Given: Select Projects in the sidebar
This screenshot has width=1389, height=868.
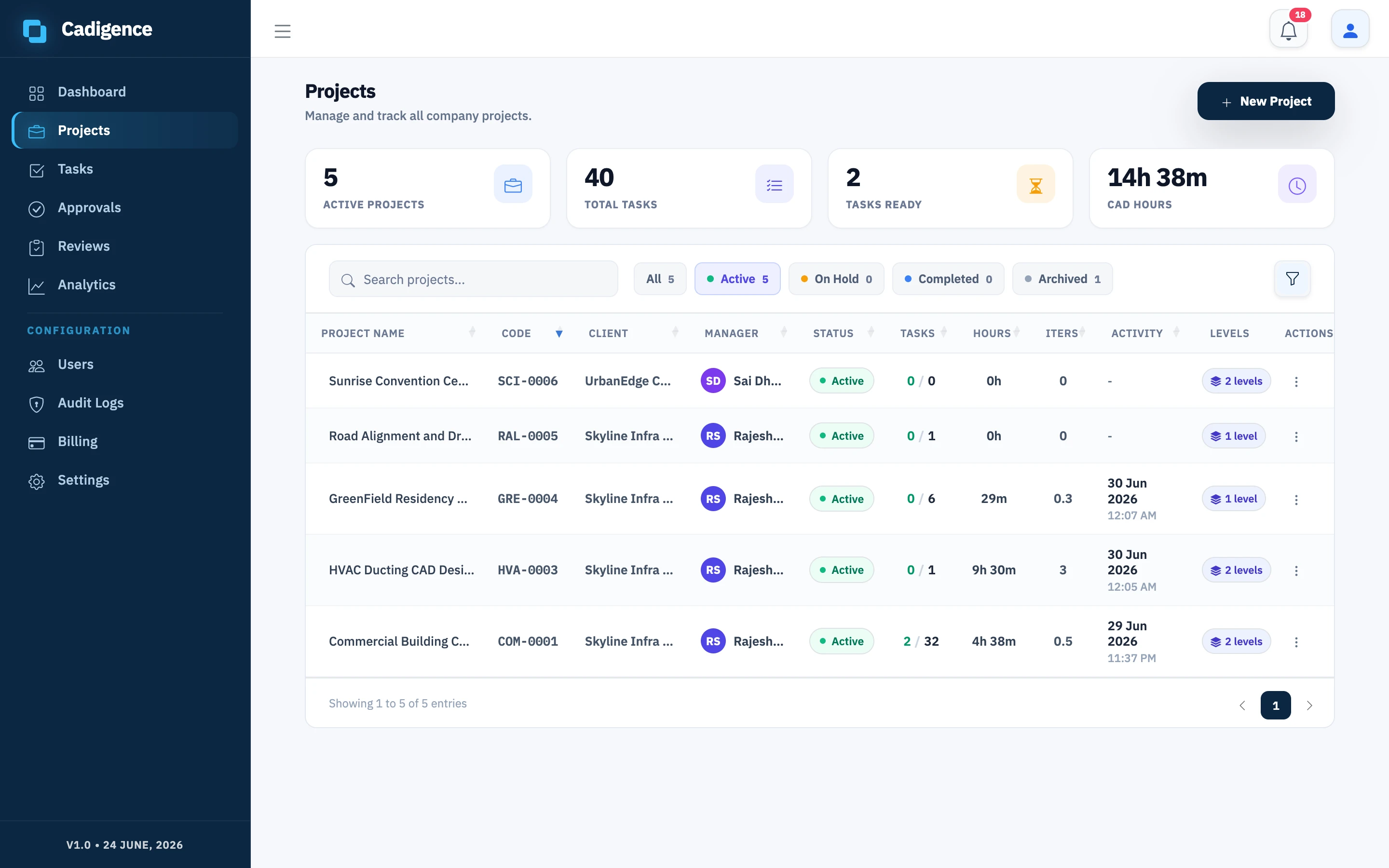Looking at the screenshot, I should (x=124, y=130).
